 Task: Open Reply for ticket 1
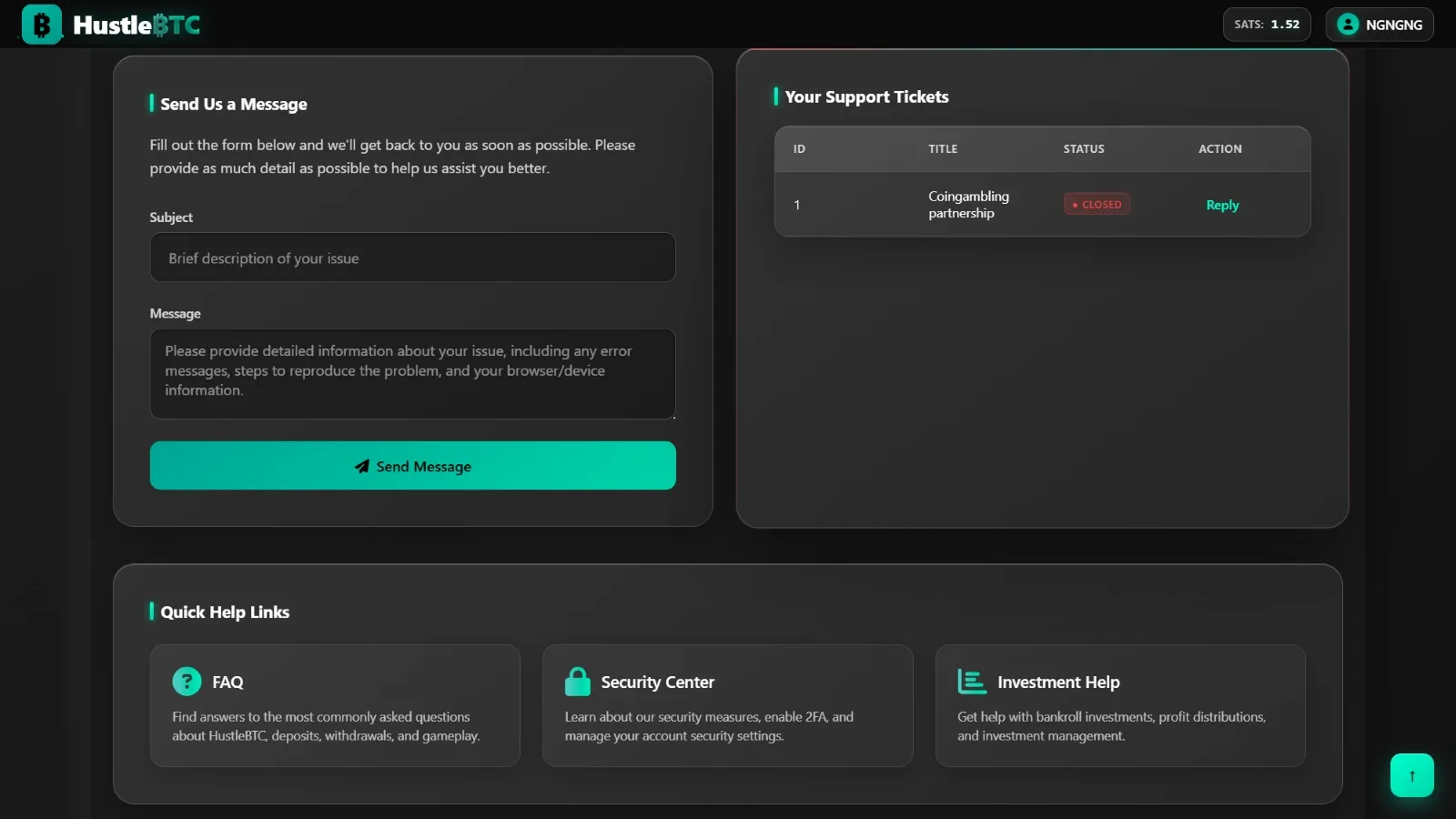pos(1221,205)
